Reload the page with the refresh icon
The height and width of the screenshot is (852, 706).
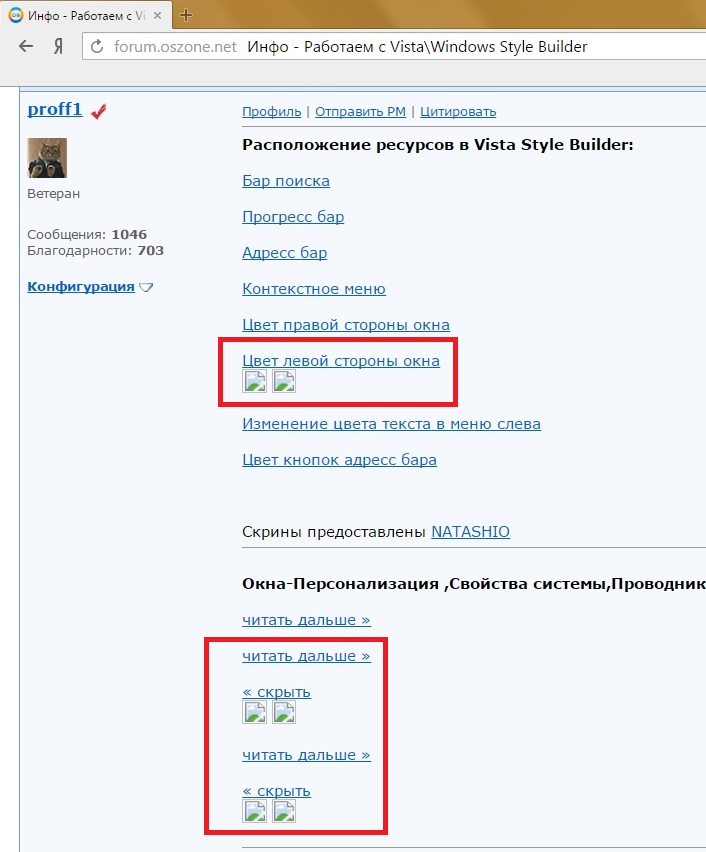pyautogui.click(x=97, y=47)
